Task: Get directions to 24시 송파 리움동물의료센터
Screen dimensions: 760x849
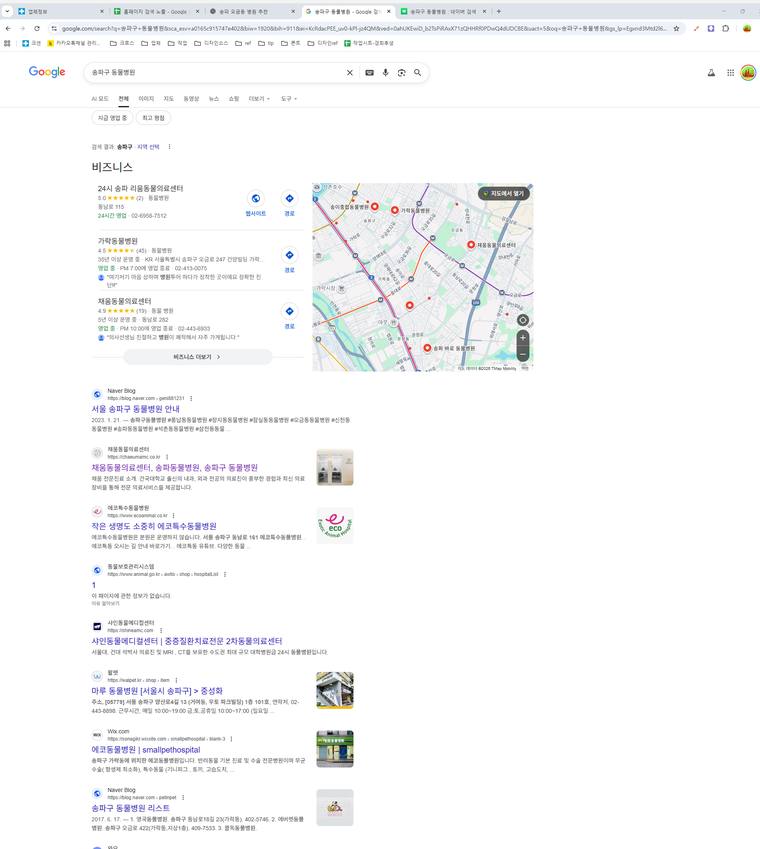Action: (x=290, y=204)
